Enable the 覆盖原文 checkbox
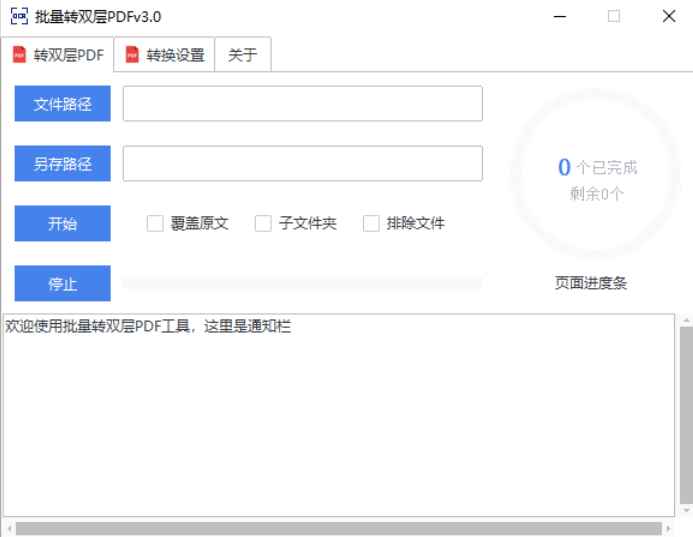Viewport: 693px width, 537px height. (x=155, y=223)
